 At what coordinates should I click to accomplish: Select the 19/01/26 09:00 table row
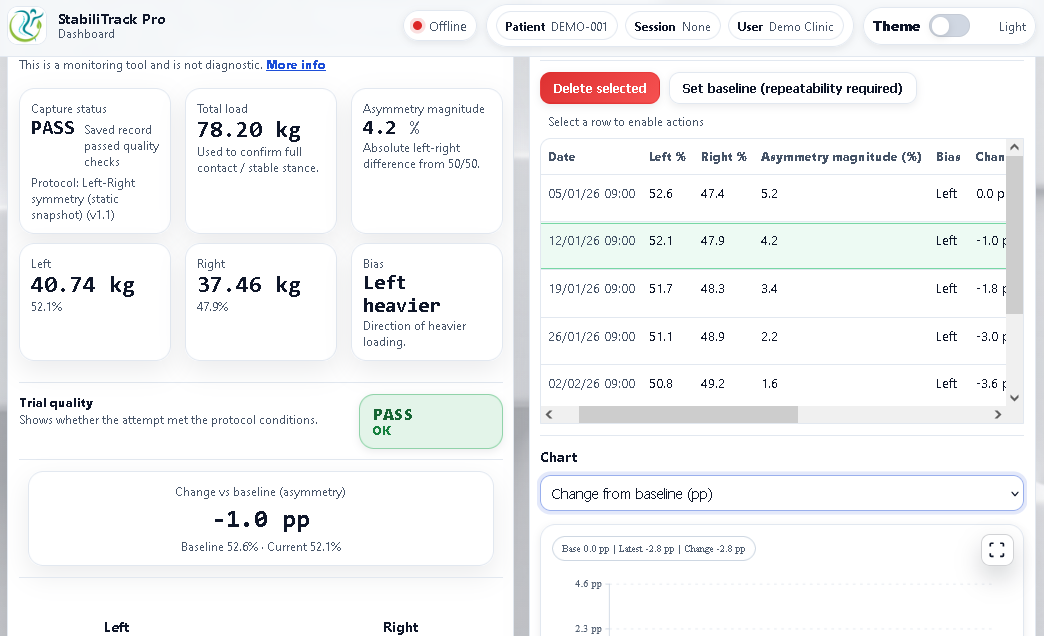[x=773, y=293]
